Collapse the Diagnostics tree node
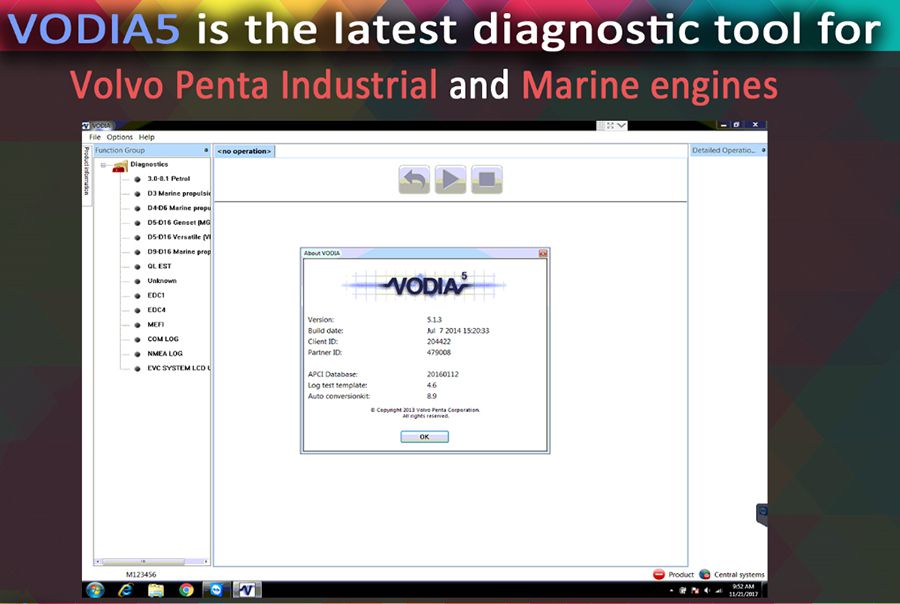Viewport: 900px width, 604px height. pyautogui.click(x=103, y=165)
